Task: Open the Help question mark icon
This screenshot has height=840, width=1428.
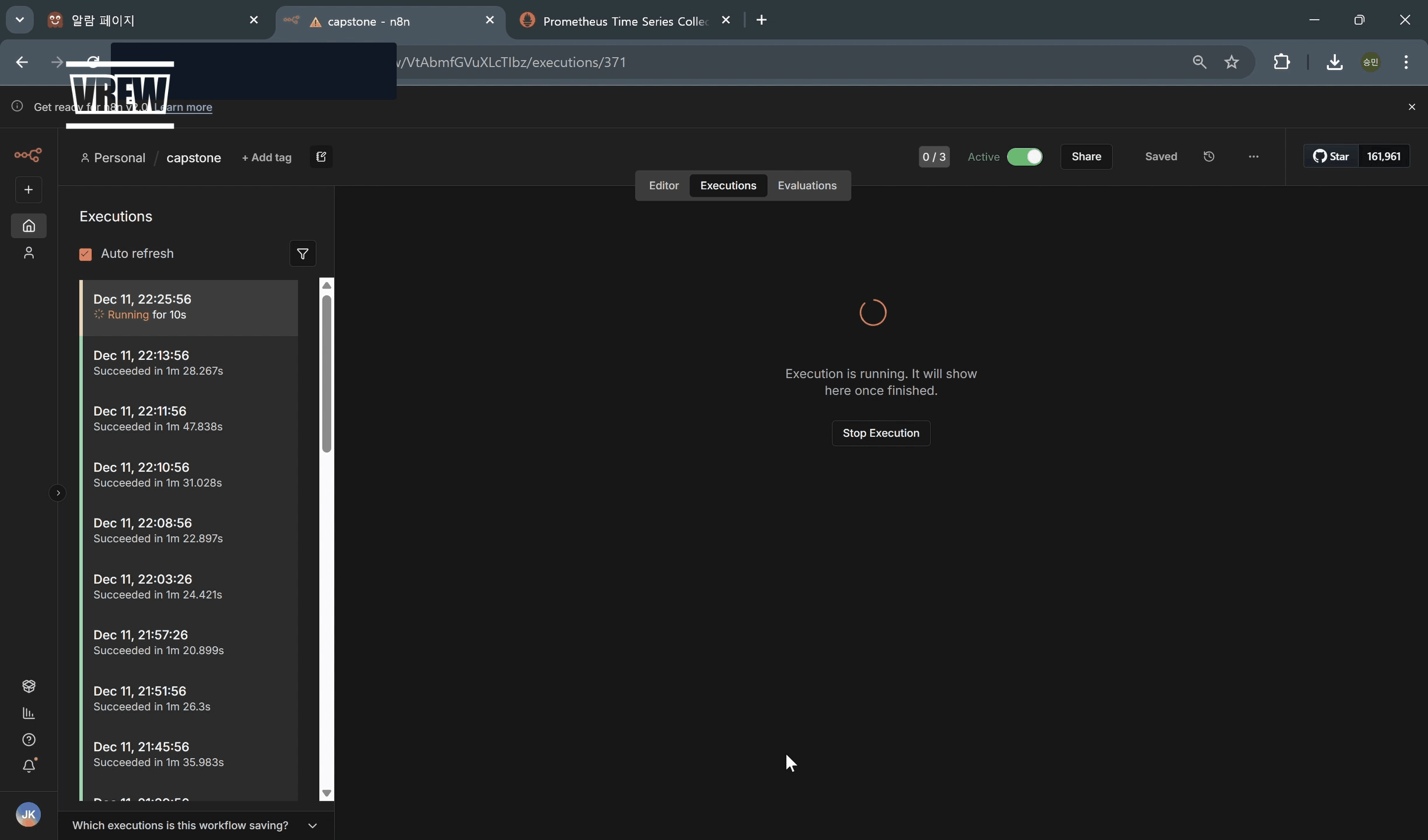Action: coord(28,739)
